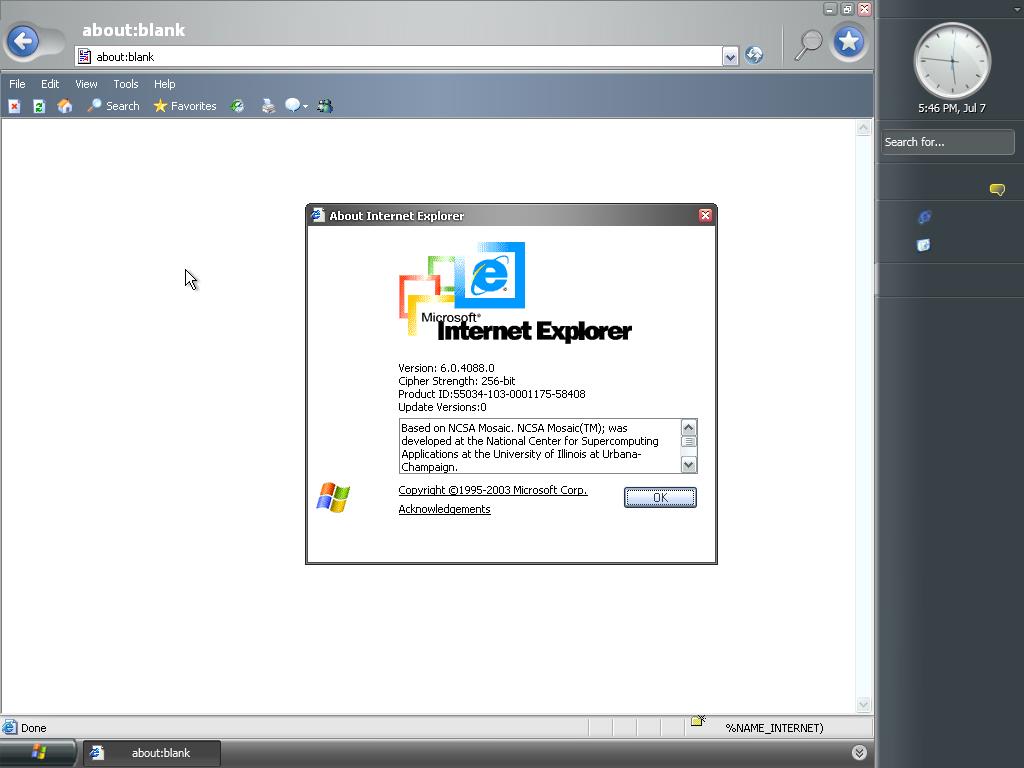Click the Go globe icon by the address bar
The width and height of the screenshot is (1024, 768).
click(754, 56)
